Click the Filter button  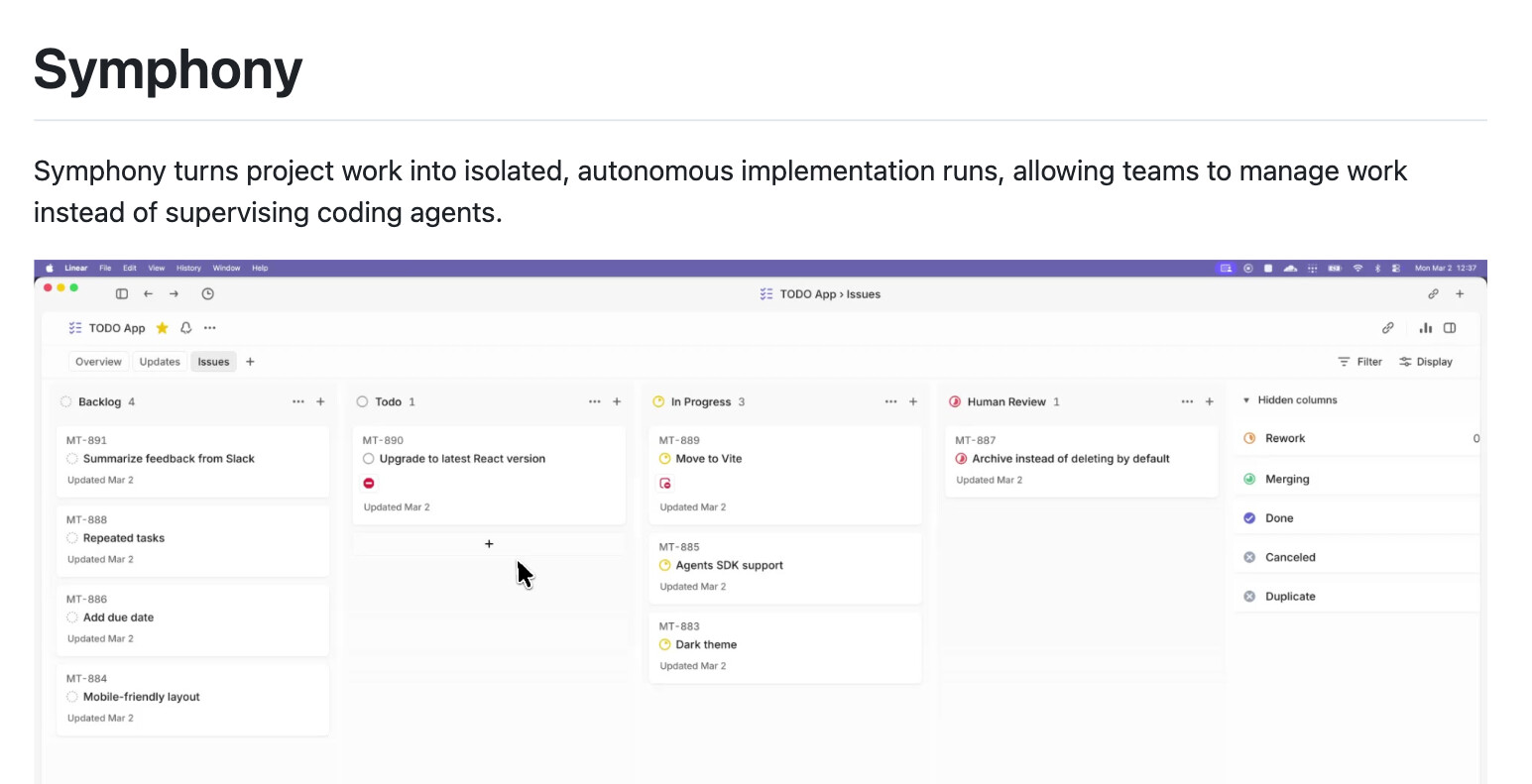click(1359, 362)
